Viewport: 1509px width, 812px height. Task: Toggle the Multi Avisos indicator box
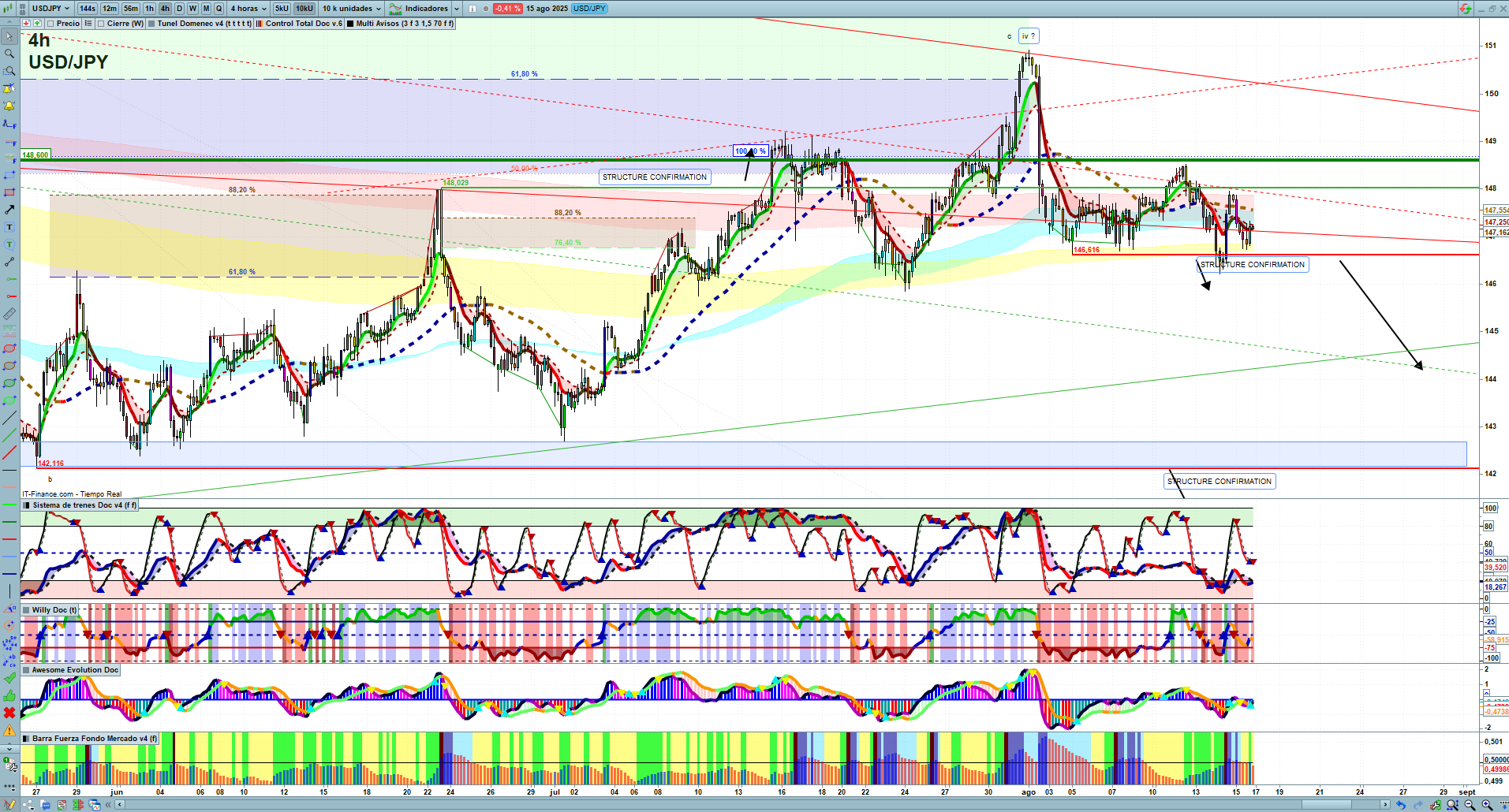click(x=350, y=24)
